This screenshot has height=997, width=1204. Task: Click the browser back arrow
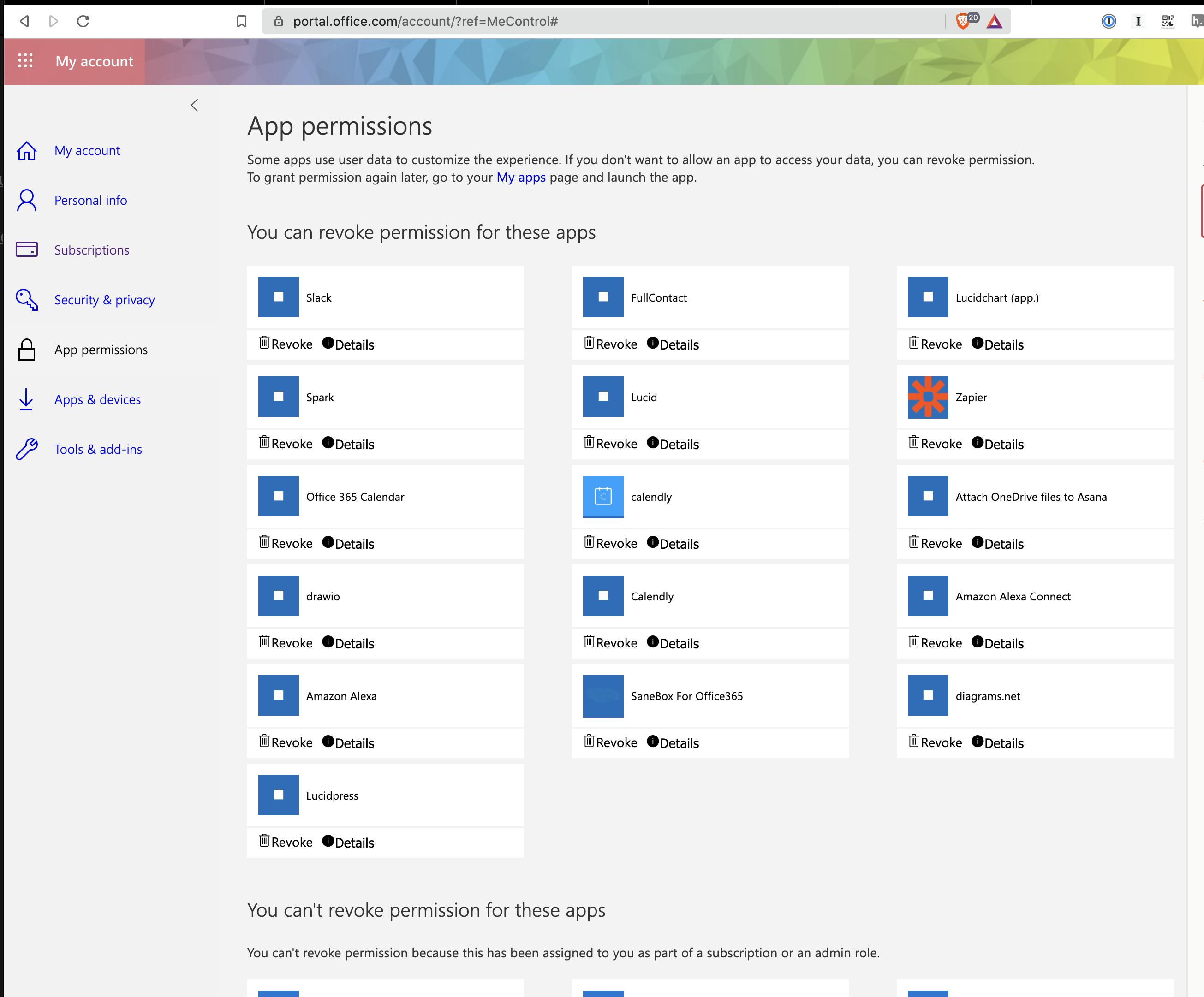tap(24, 21)
